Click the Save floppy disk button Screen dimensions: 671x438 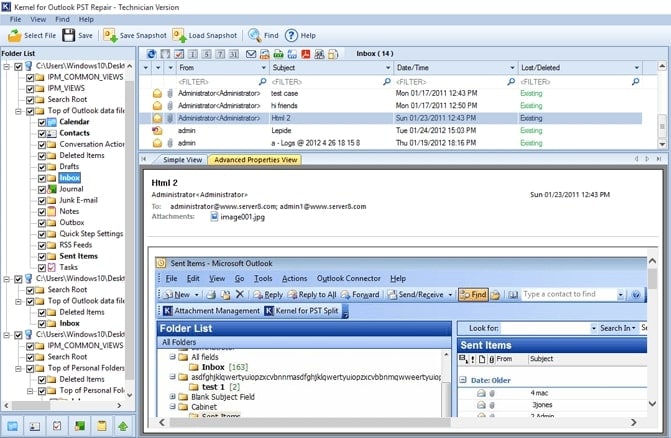[77, 36]
